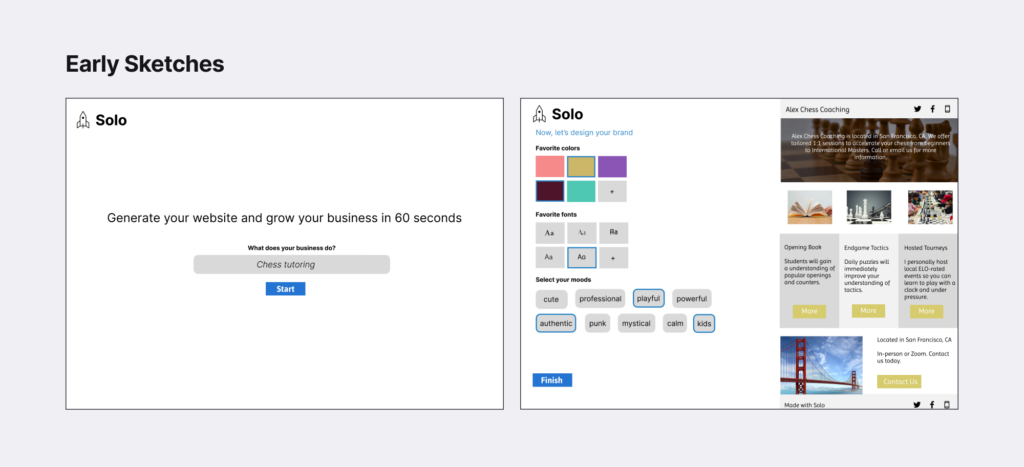Select the purple favorite color swatch
Image resolution: width=1024 pixels, height=467 pixels.
click(x=612, y=167)
